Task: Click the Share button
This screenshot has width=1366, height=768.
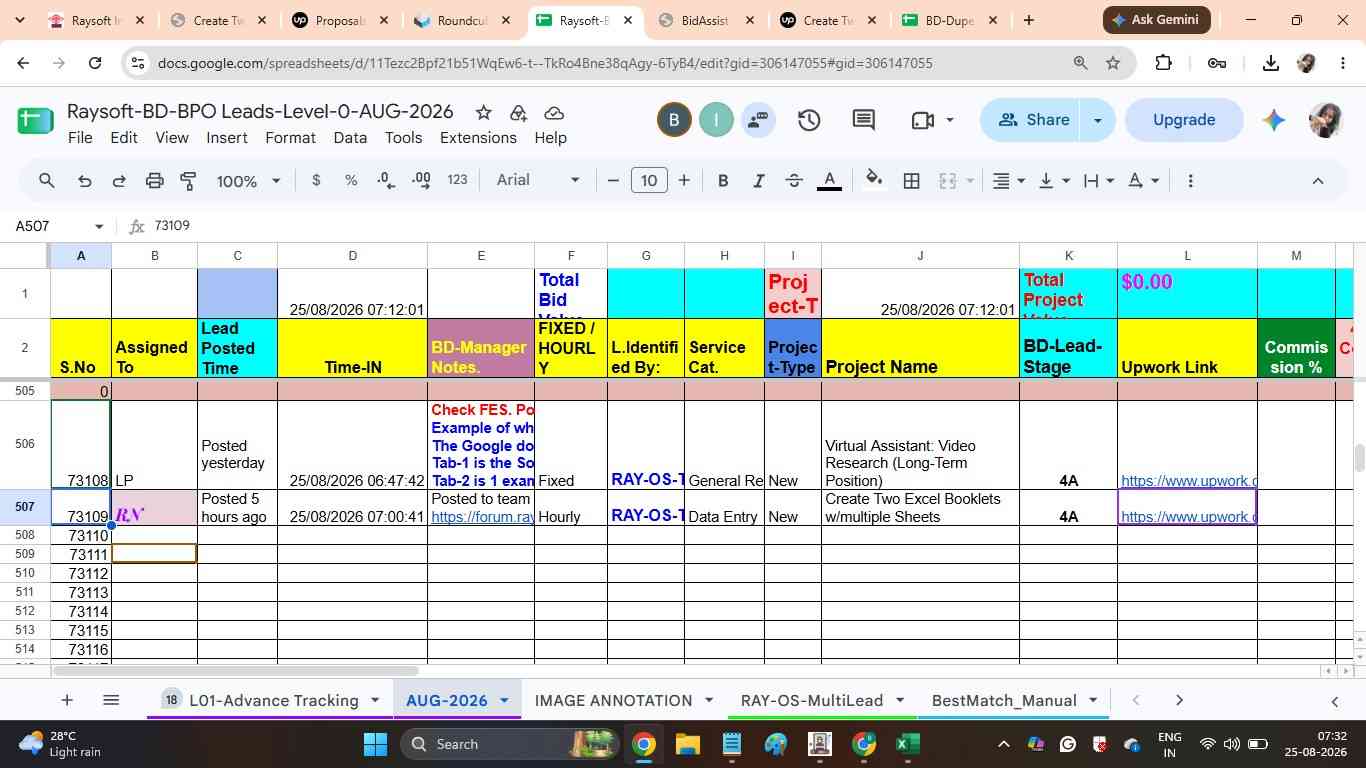Action: [1034, 120]
